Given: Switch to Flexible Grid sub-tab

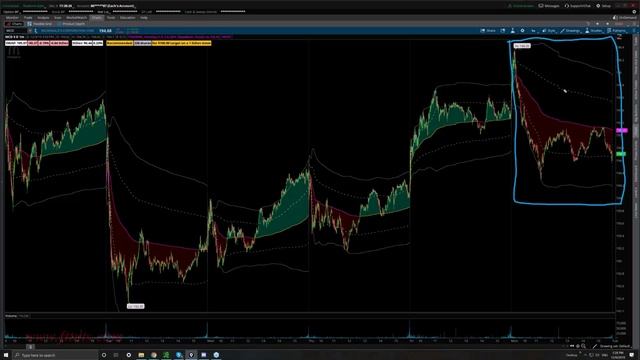Looking at the screenshot, I should [40, 24].
